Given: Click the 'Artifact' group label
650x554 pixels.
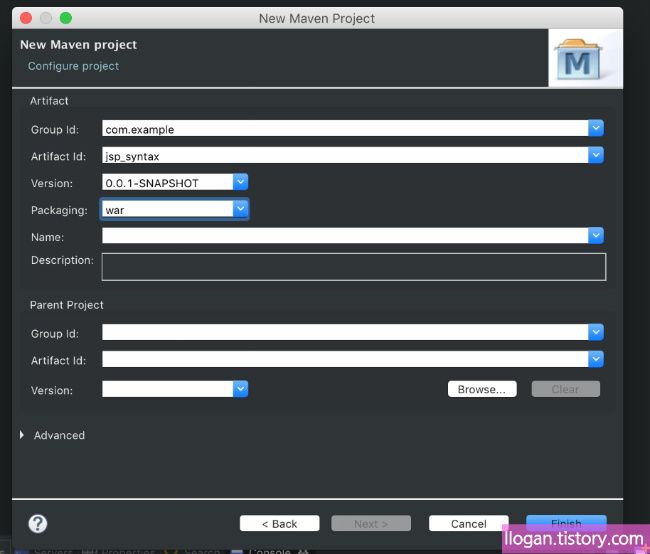Looking at the screenshot, I should point(49,101).
